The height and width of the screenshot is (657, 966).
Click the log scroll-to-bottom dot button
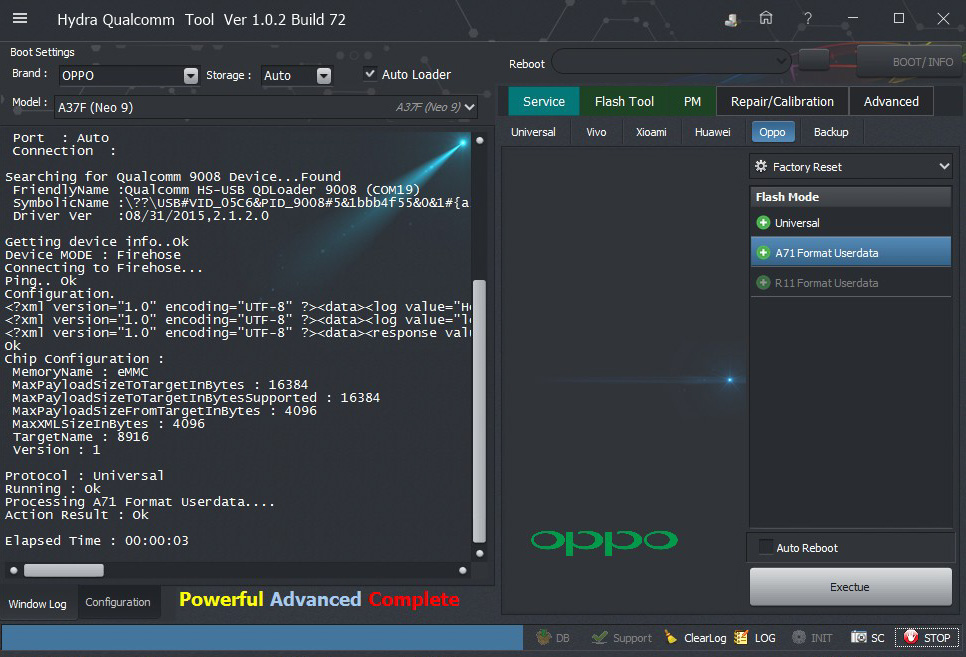(x=479, y=553)
